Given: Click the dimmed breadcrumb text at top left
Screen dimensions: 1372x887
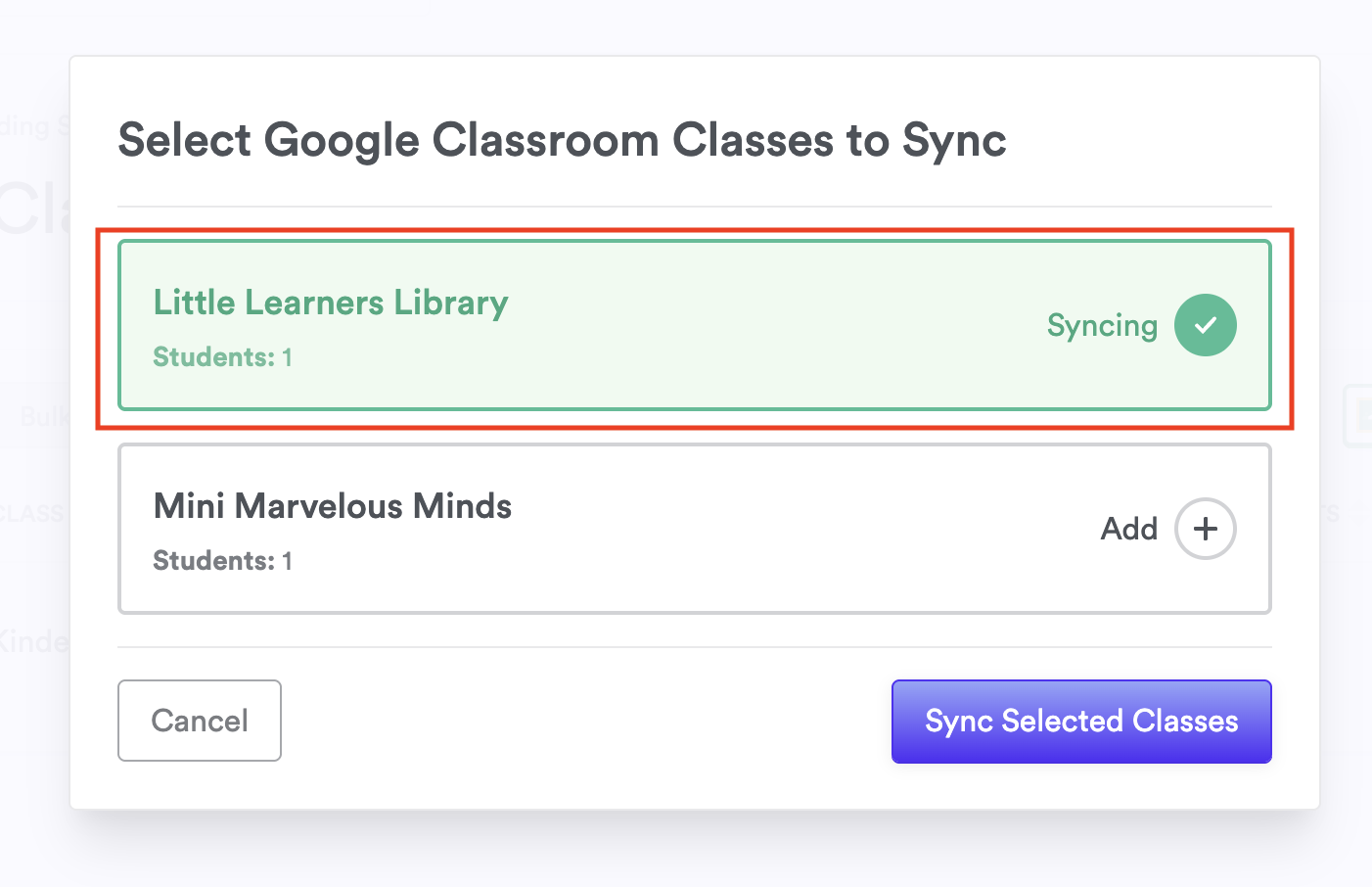Looking at the screenshot, I should pyautogui.click(x=34, y=126).
